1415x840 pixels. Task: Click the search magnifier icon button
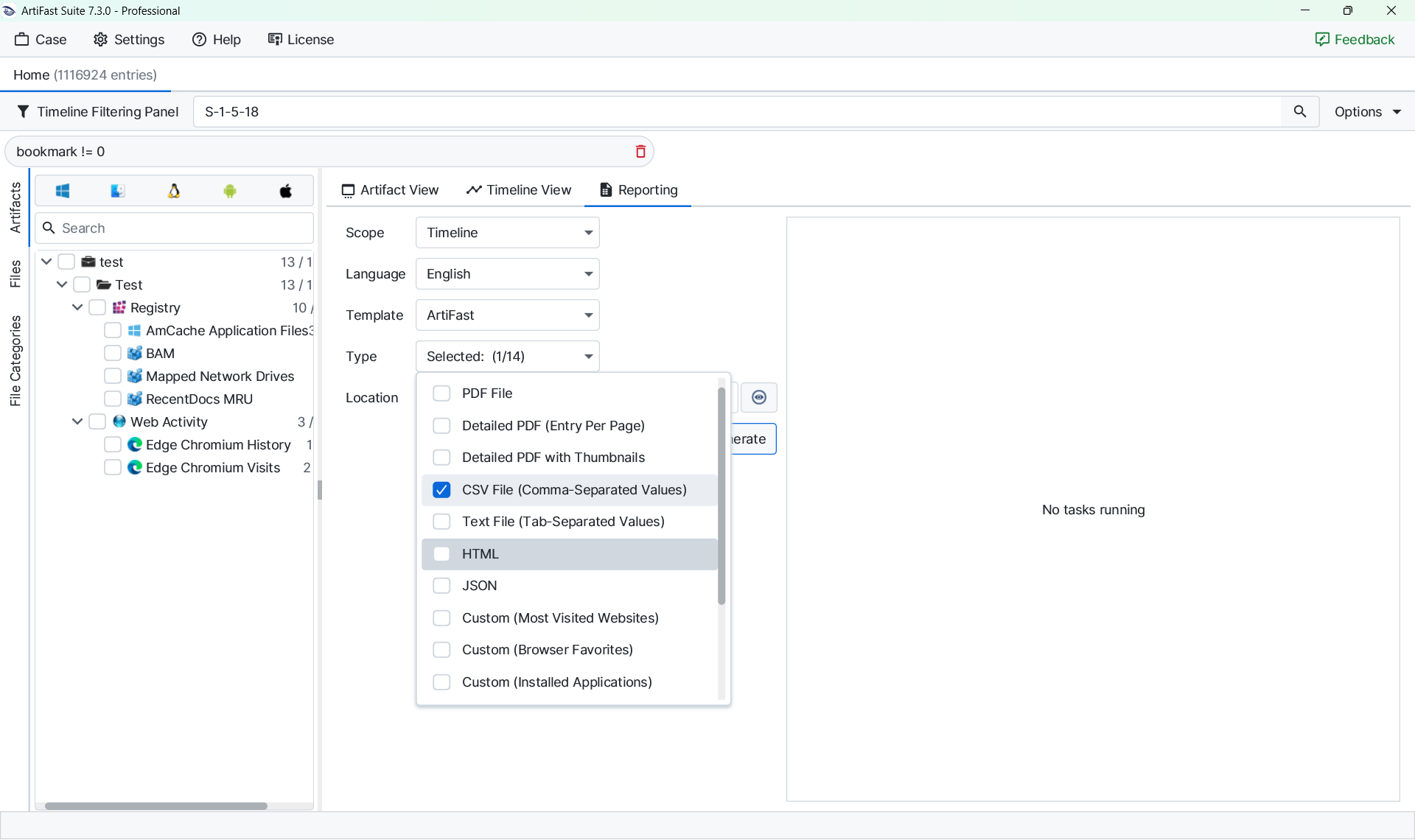[x=1300, y=112]
